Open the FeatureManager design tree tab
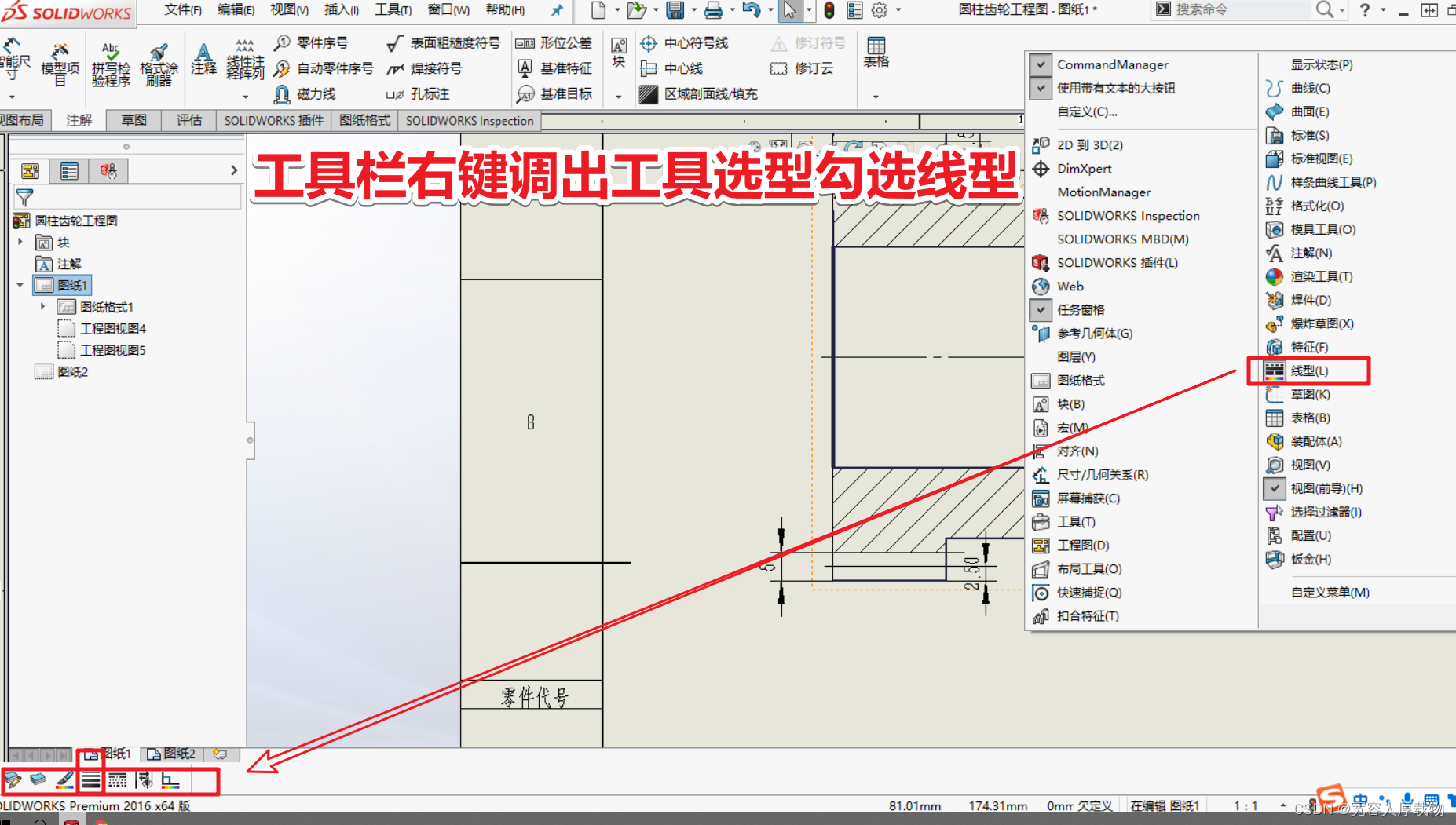Image resolution: width=1456 pixels, height=825 pixels. click(x=31, y=171)
